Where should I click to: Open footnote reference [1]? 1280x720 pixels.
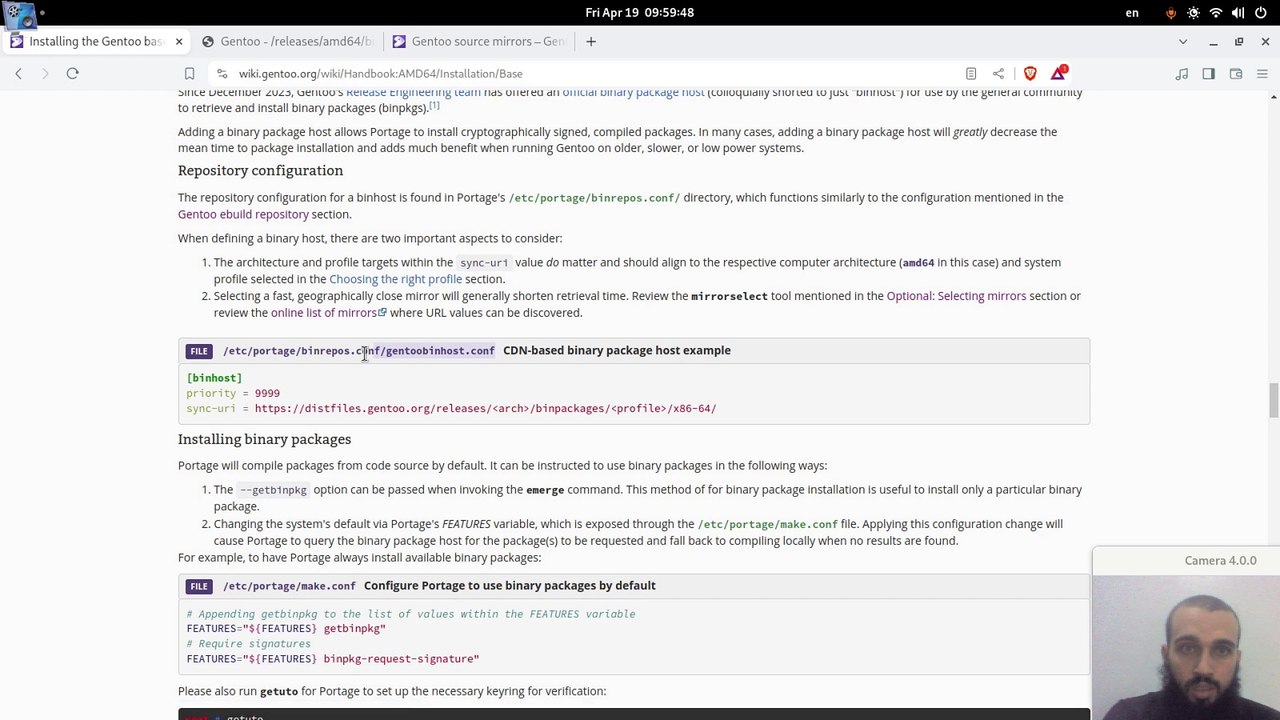coord(434,105)
